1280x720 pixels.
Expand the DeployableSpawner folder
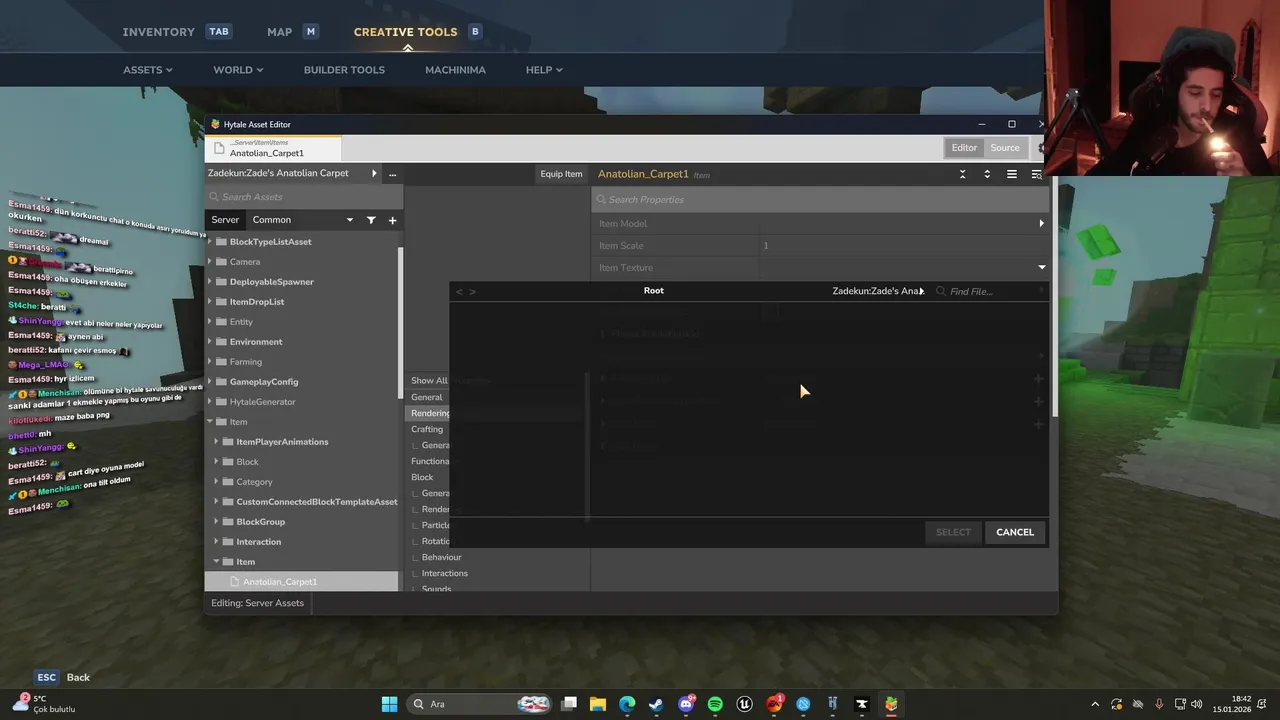click(x=209, y=282)
